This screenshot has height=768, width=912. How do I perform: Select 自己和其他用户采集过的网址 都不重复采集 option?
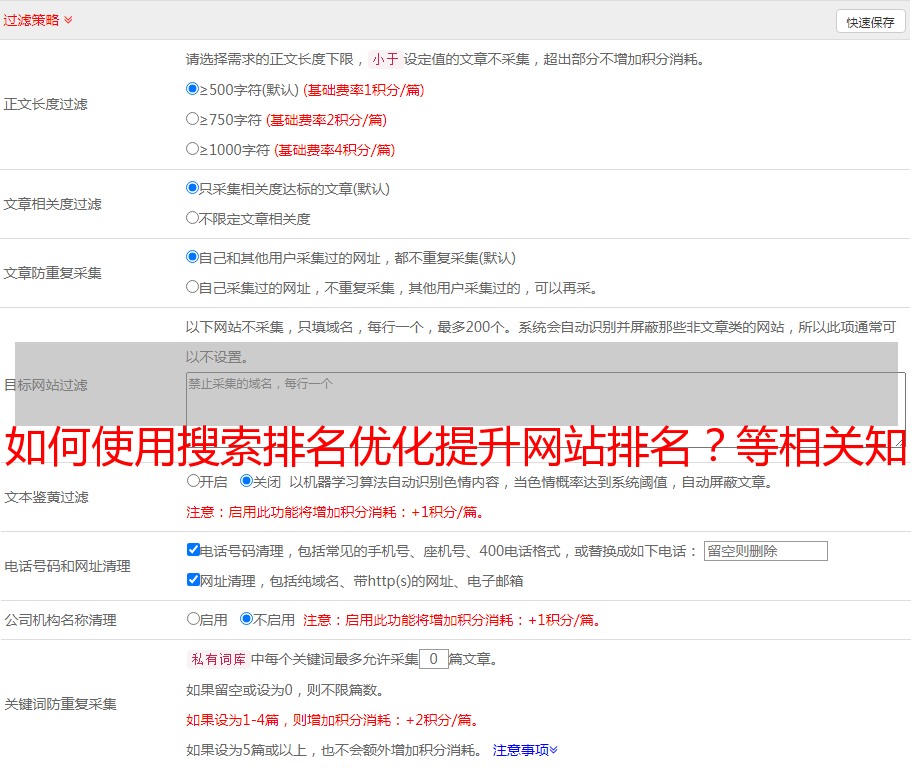tap(192, 257)
